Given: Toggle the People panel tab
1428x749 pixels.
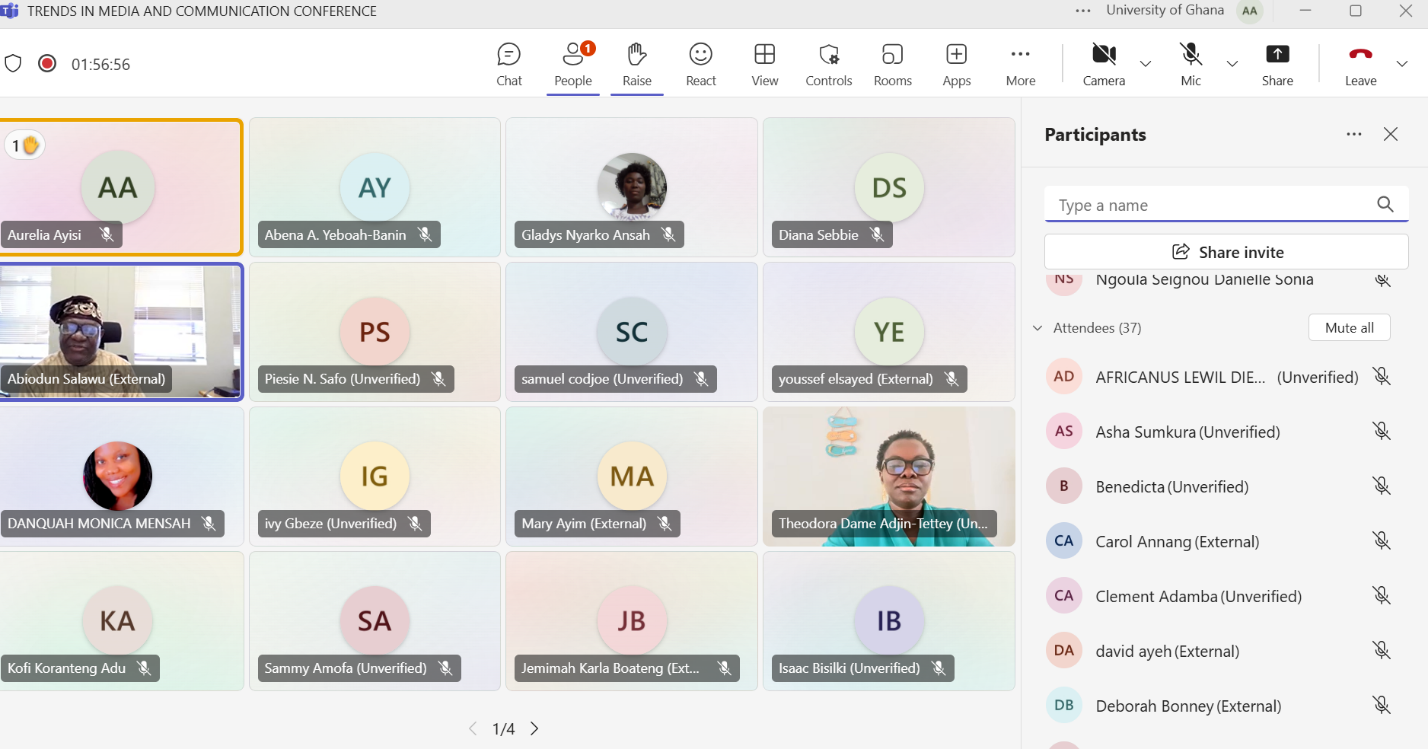Looking at the screenshot, I should click(x=573, y=64).
